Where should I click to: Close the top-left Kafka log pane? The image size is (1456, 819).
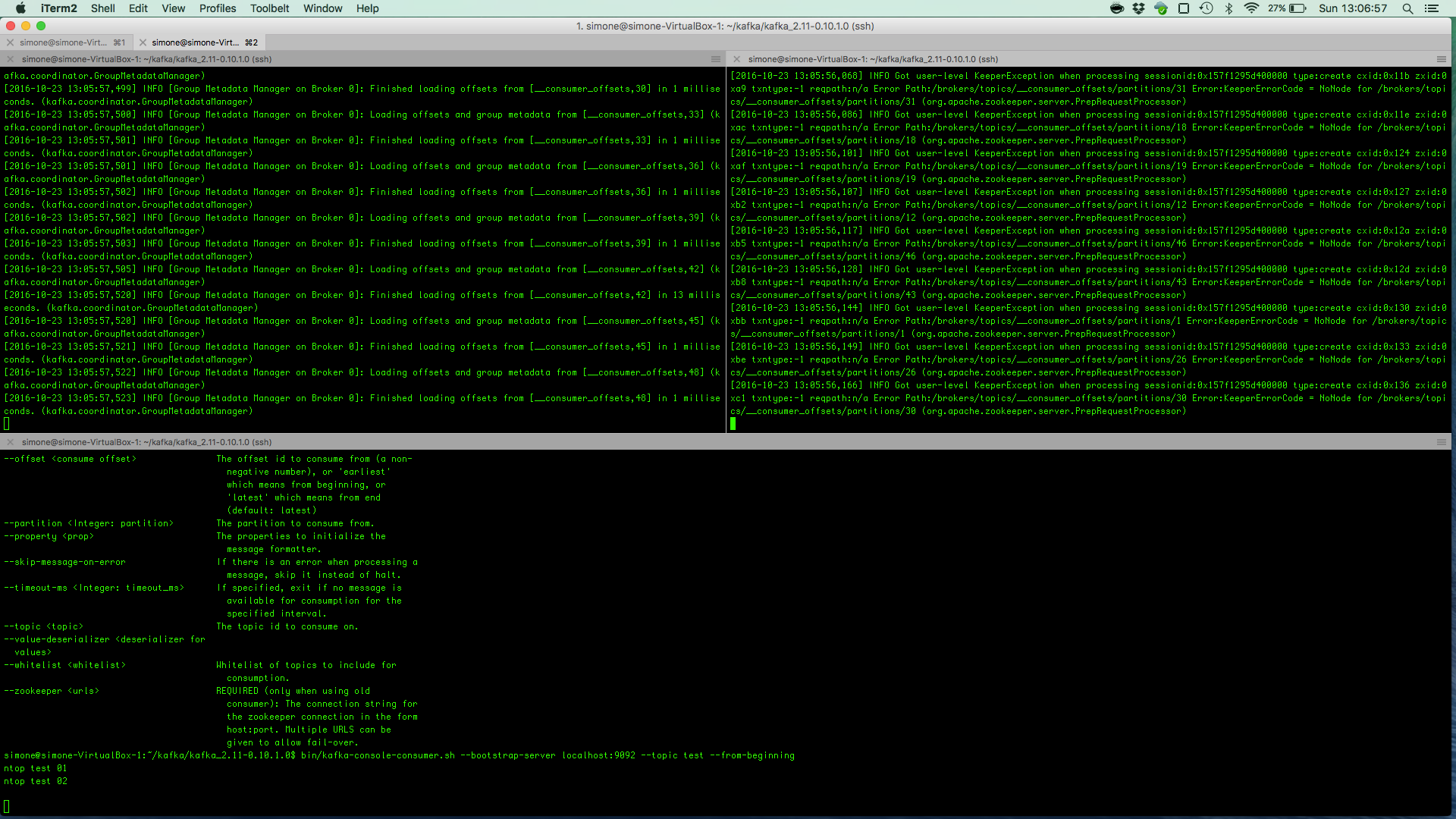tap(10, 59)
